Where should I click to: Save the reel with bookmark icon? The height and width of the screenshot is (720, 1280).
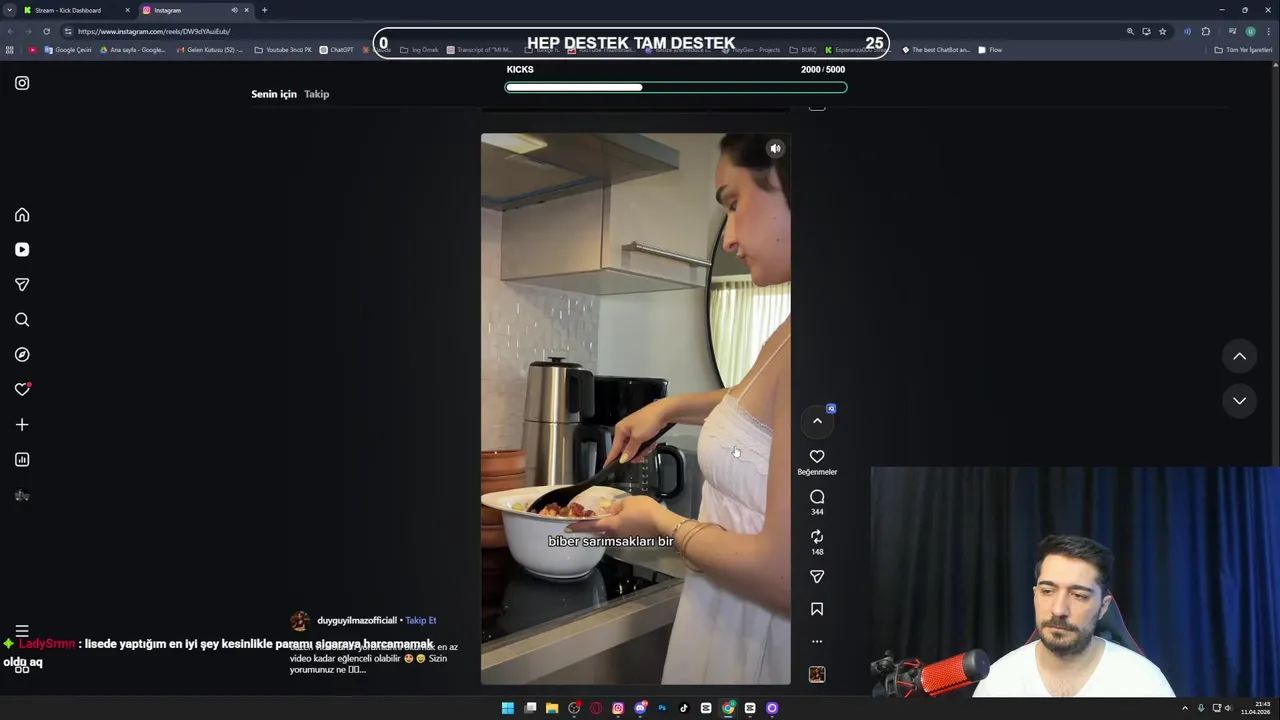[x=817, y=609]
